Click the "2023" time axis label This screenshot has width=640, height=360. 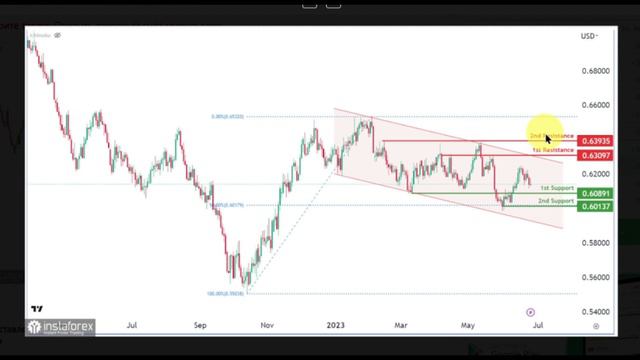click(336, 325)
